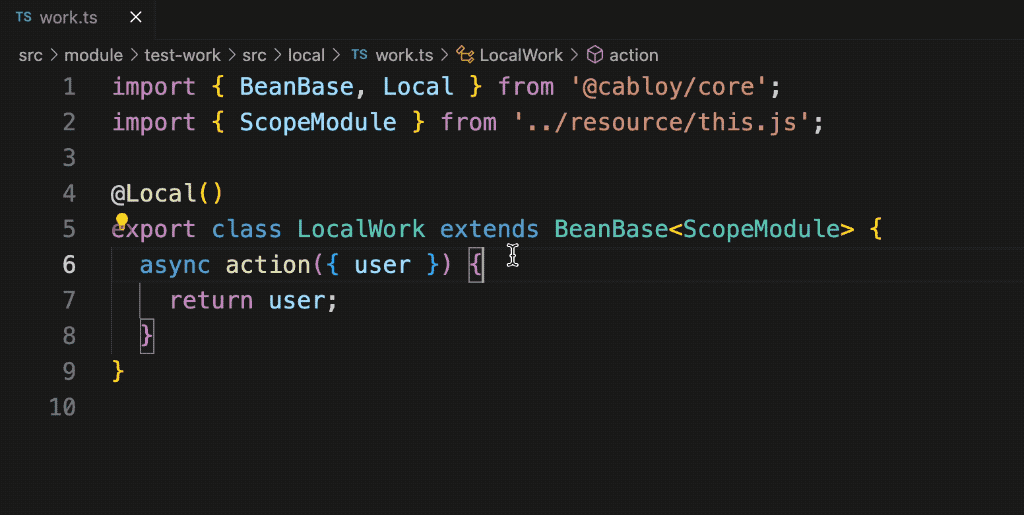
Task: Click the @Local decorator on line 4
Action: pyautogui.click(x=153, y=193)
